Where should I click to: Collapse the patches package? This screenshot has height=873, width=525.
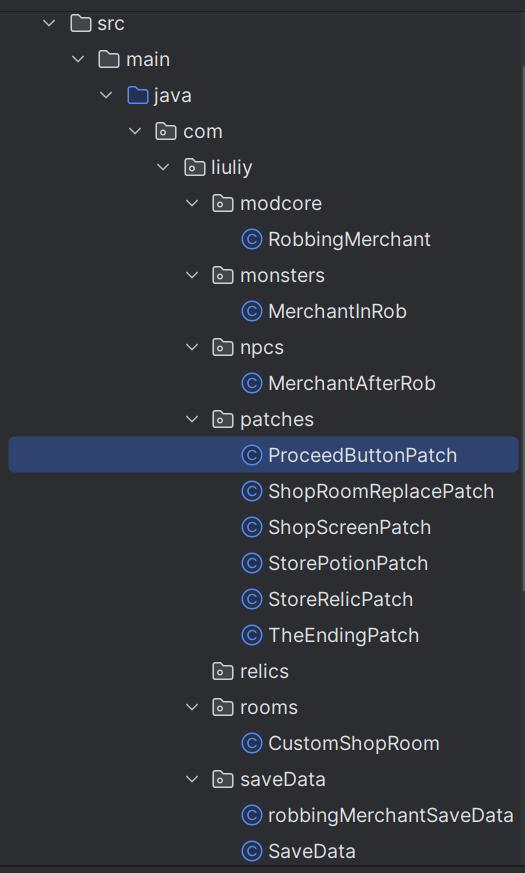pos(192,419)
